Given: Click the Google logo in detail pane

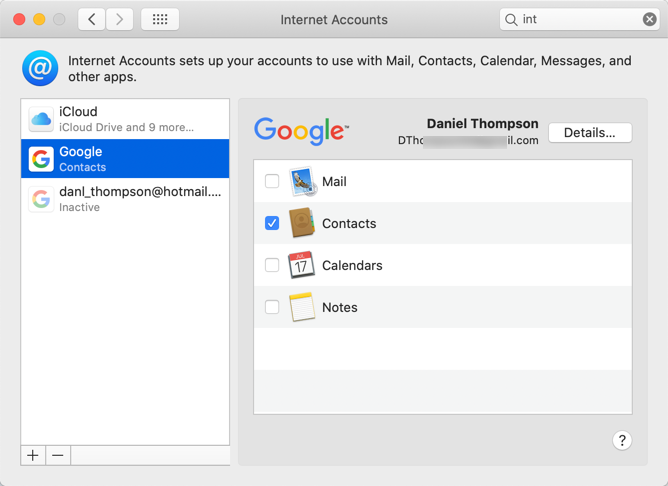Looking at the screenshot, I should pyautogui.click(x=301, y=131).
